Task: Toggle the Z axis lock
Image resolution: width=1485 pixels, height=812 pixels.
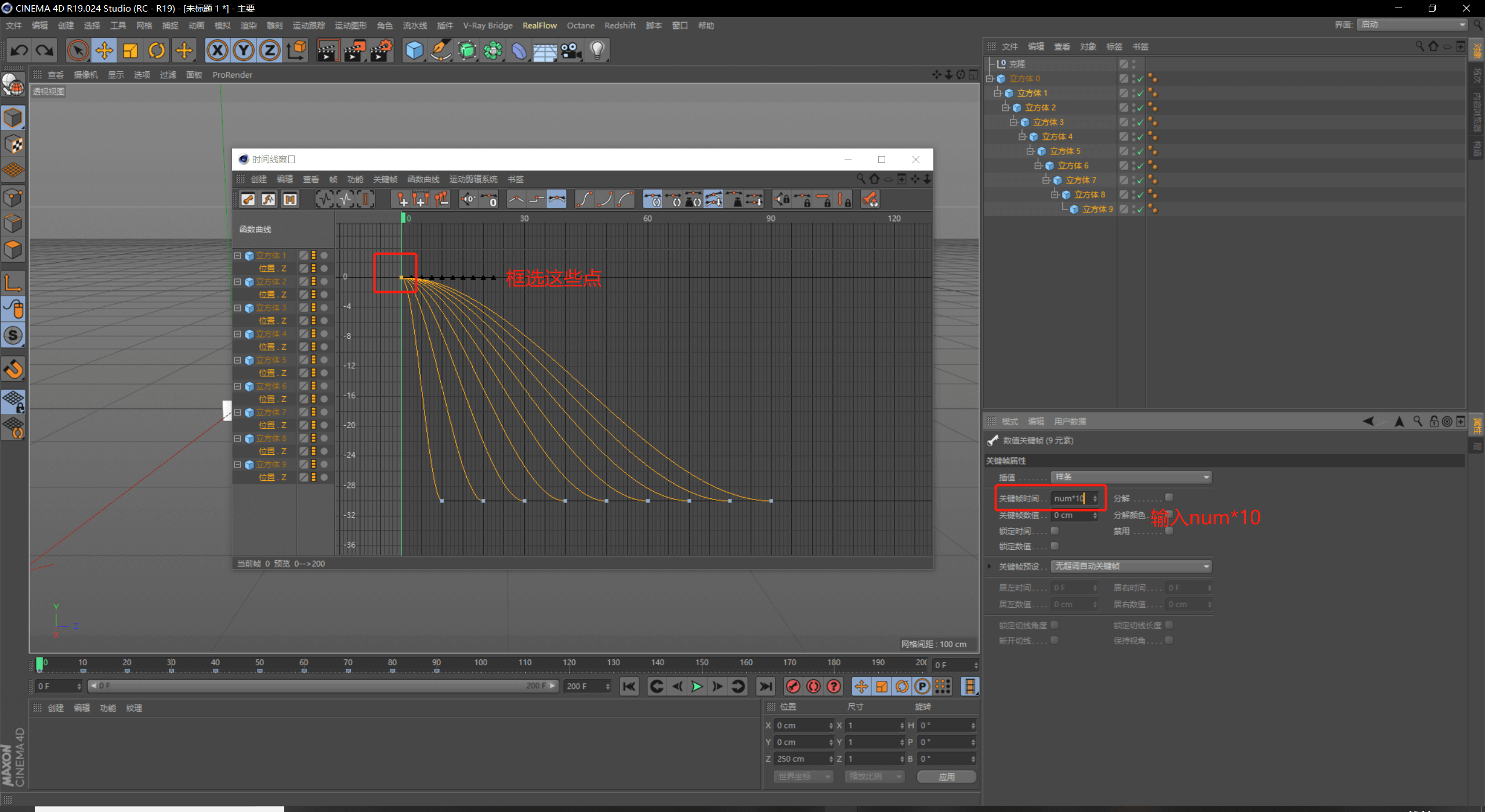Action: tap(270, 50)
